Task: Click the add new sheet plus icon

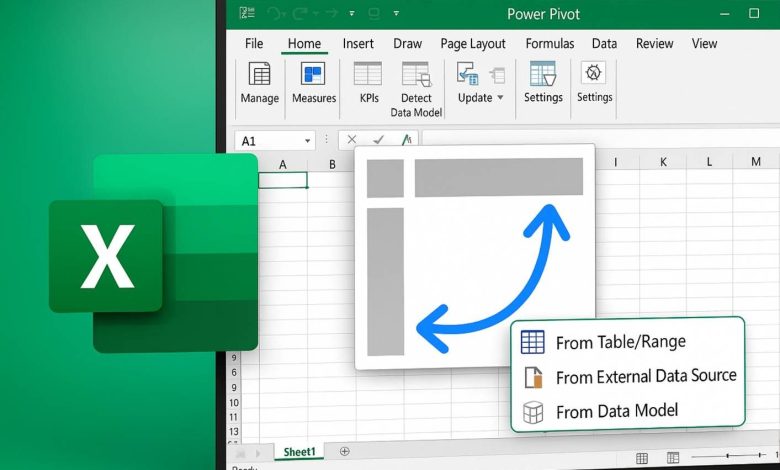Action: coord(345,452)
